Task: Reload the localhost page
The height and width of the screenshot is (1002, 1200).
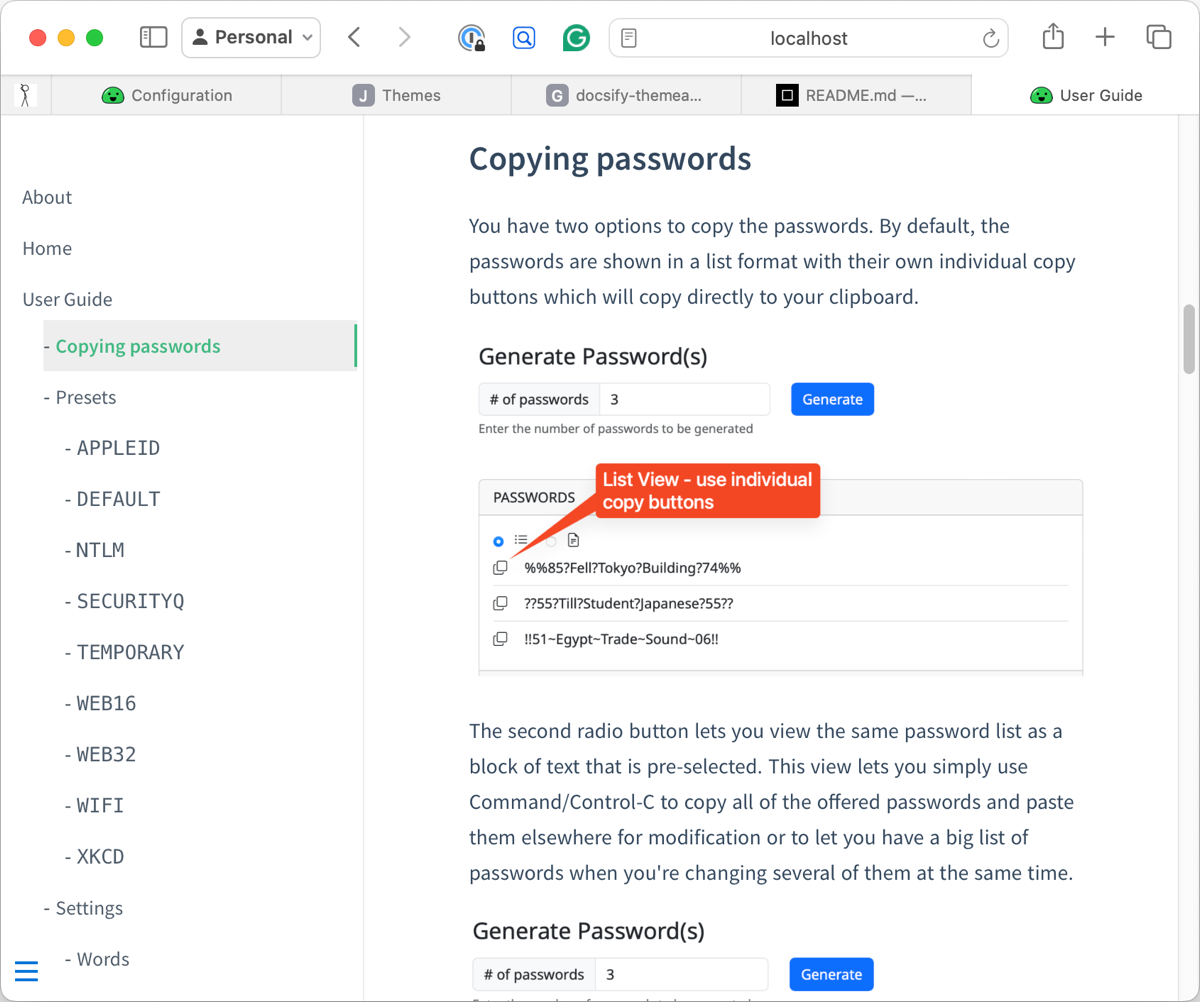Action: [x=991, y=39]
